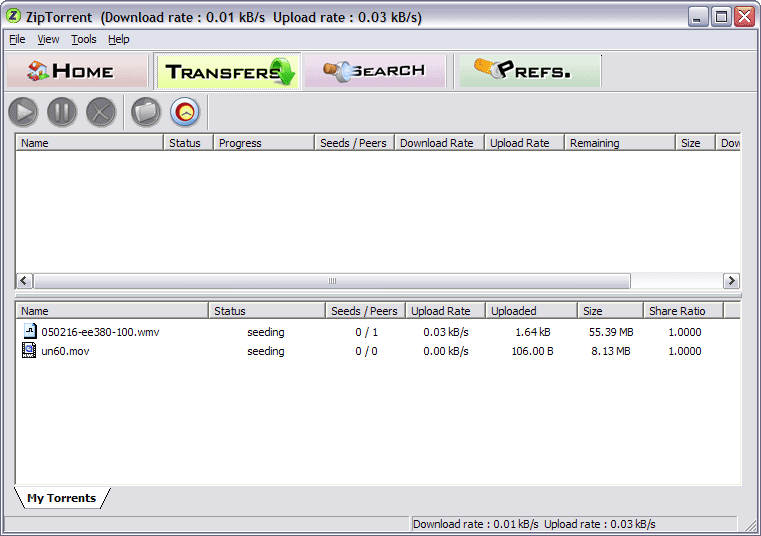This screenshot has width=761, height=536.
Task: Click the Cancel torrent X icon
Action: pyautogui.click(x=101, y=112)
